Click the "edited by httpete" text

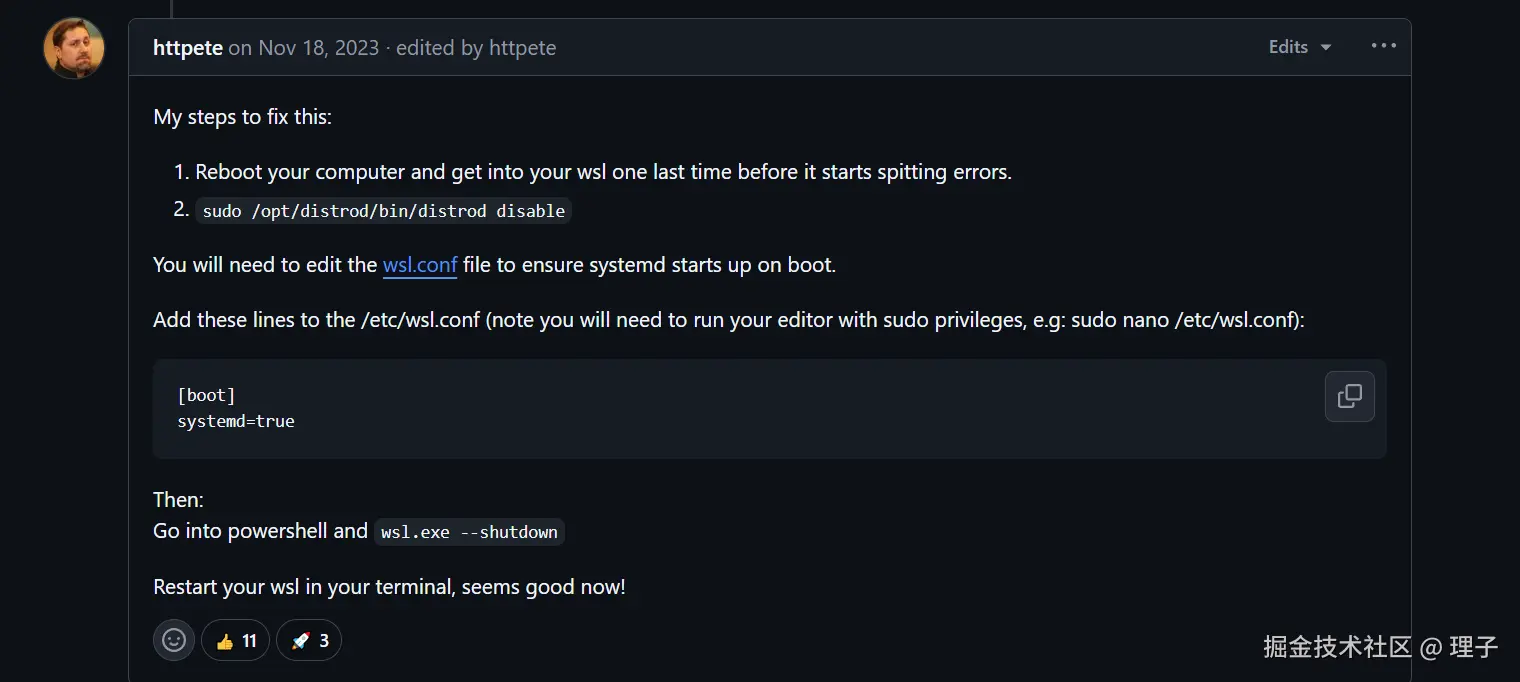(x=476, y=48)
